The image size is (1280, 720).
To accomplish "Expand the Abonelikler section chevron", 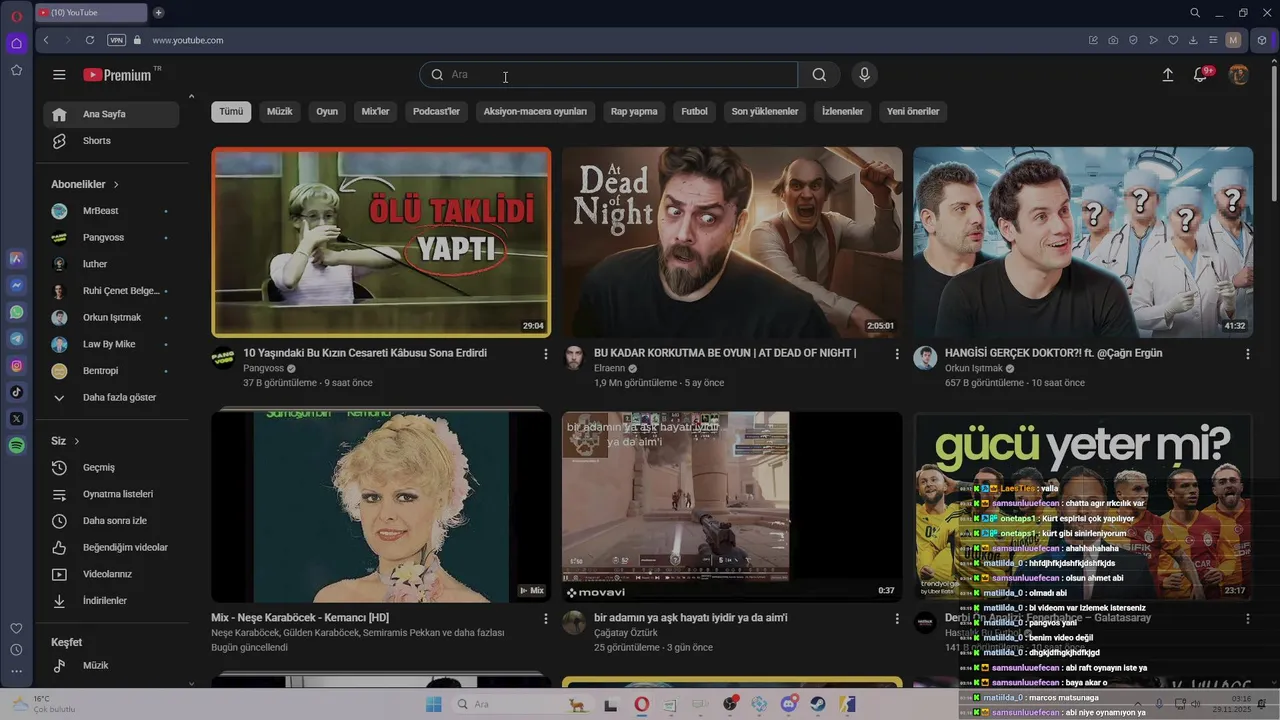I will 116,185.
